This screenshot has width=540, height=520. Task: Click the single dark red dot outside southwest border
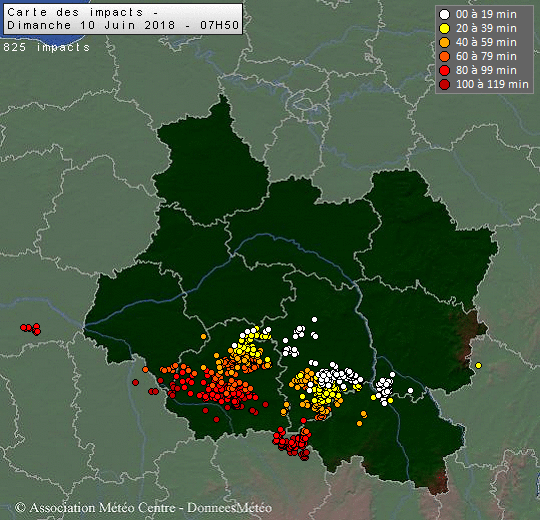(135, 383)
